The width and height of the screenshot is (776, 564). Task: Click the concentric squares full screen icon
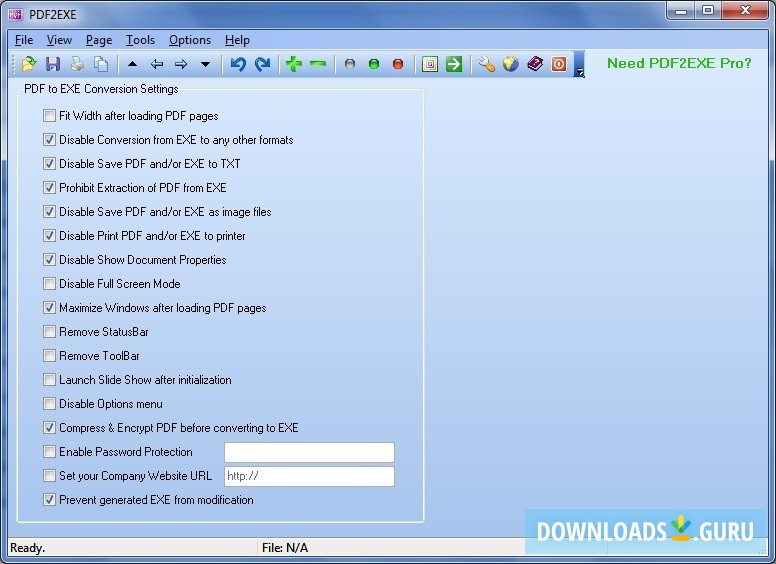[430, 64]
